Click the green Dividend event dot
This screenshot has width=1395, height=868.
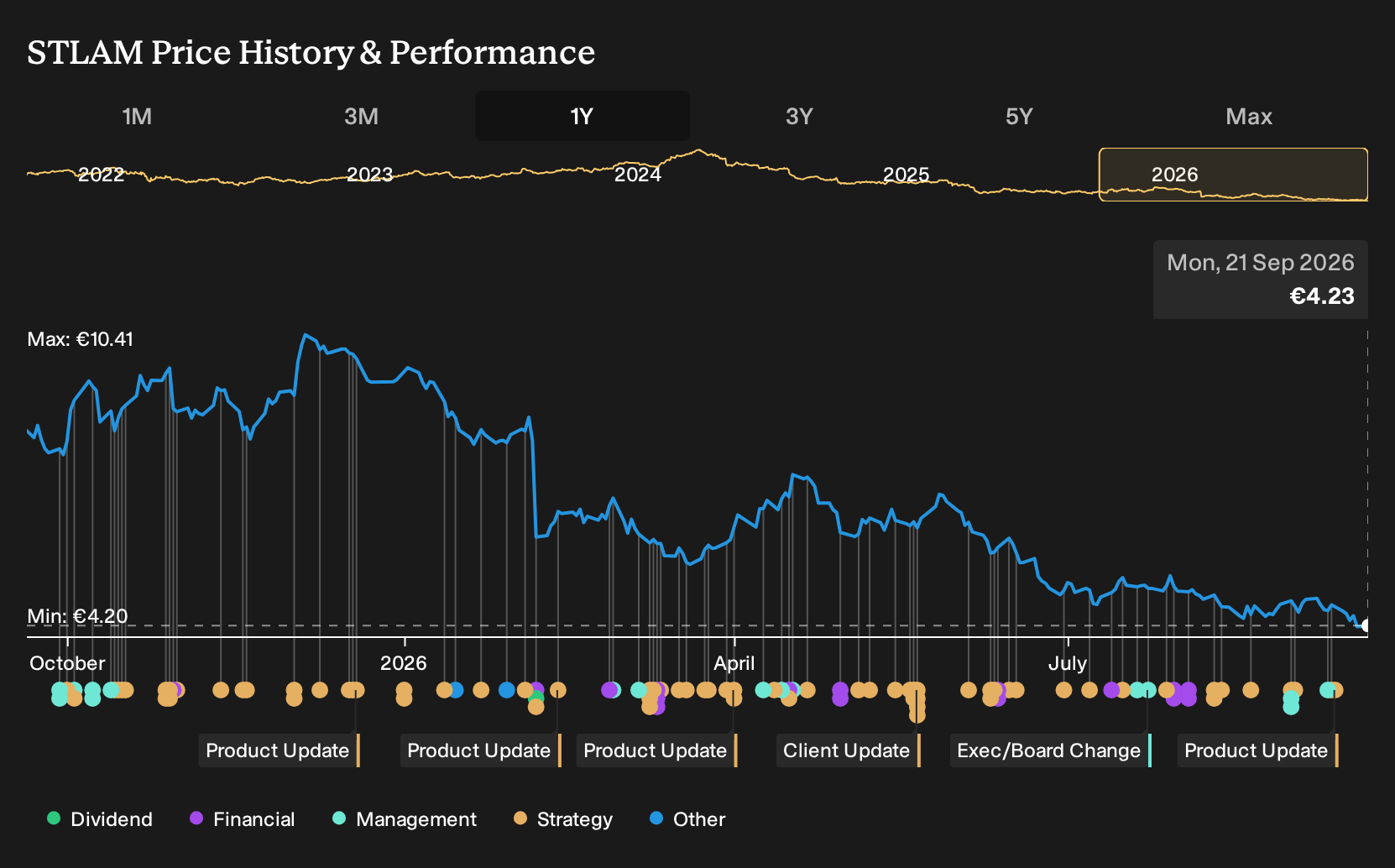click(536, 698)
